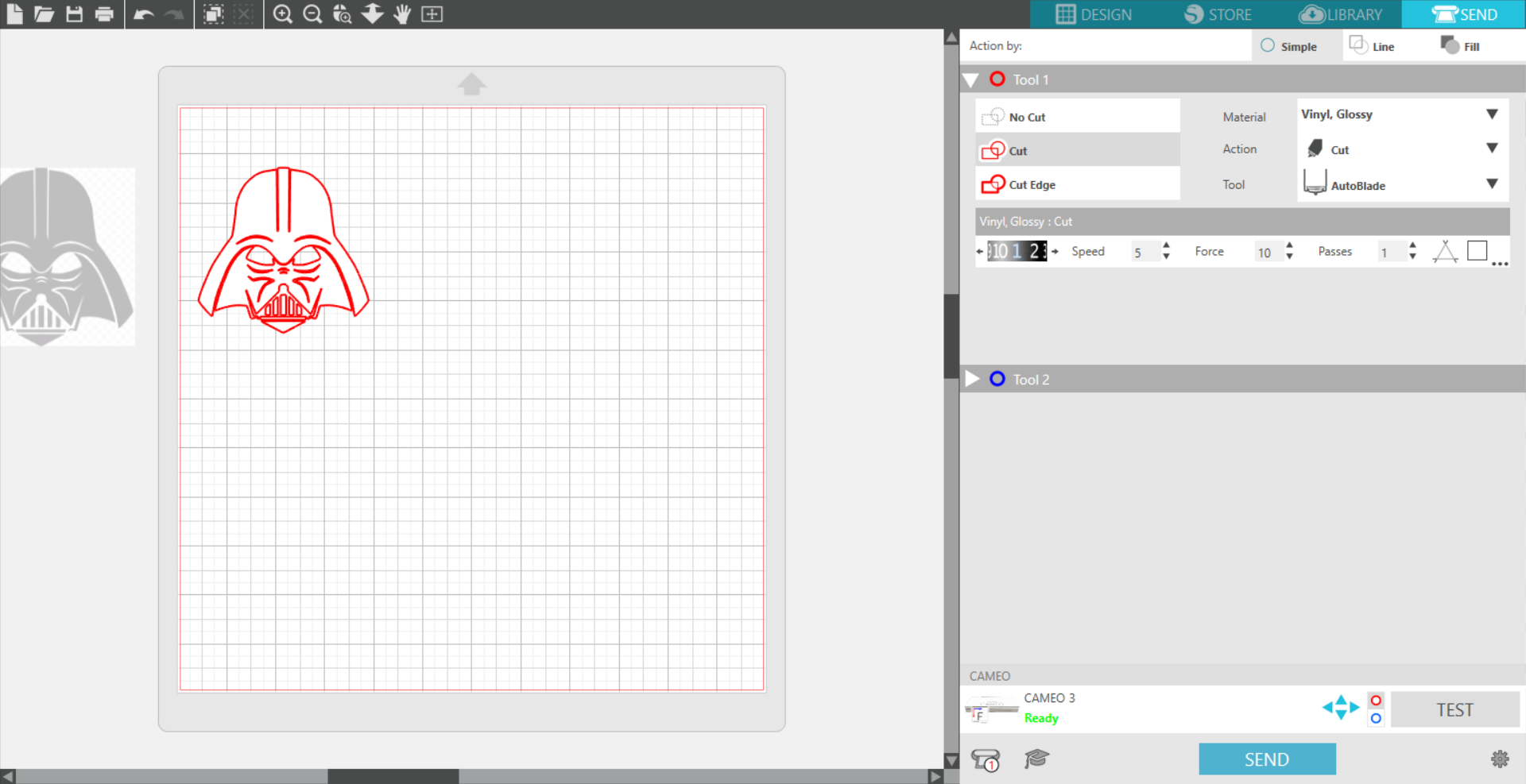This screenshot has height=784, width=1526.
Task: Select all objects with the toolbar icon
Action: 213,14
